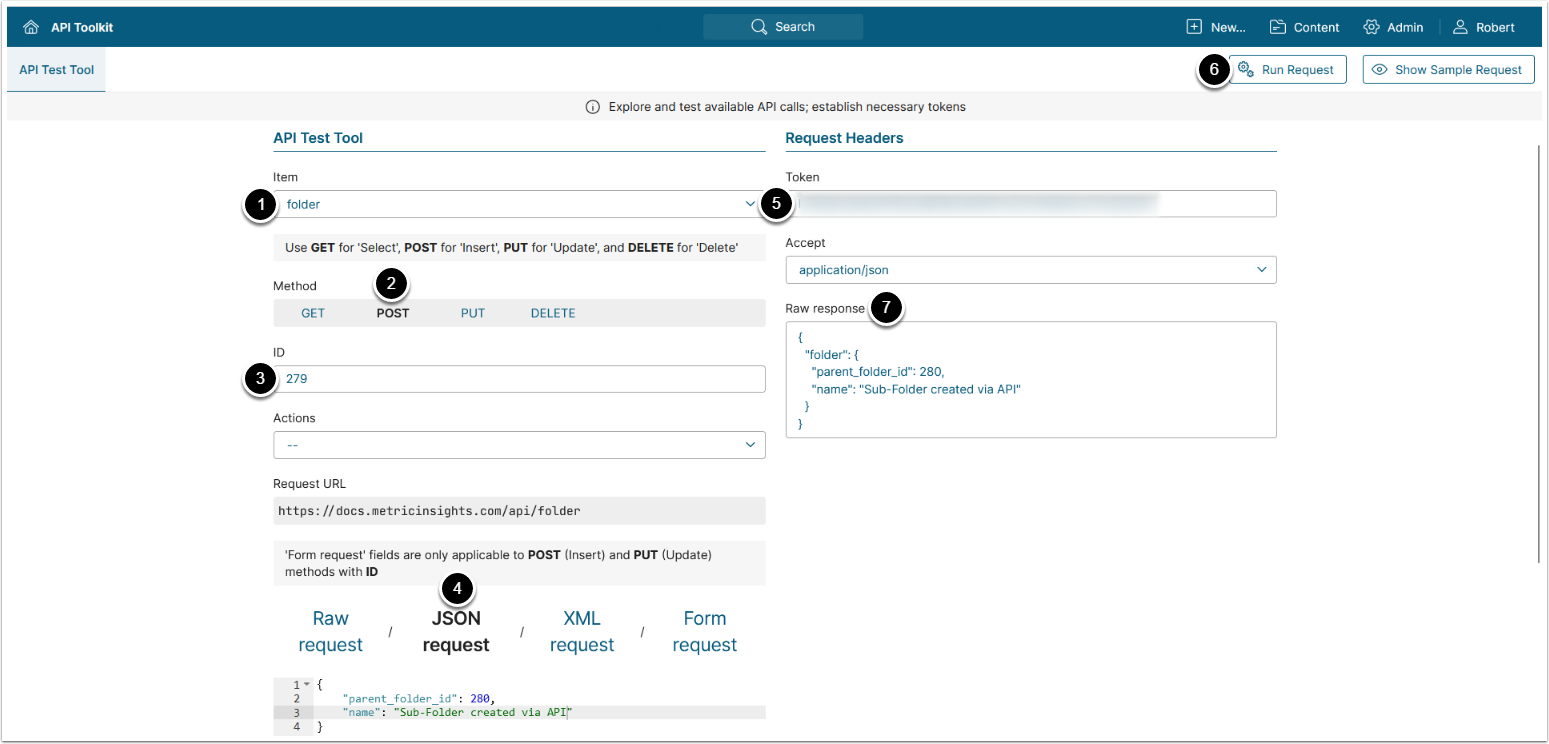Click the home icon beside API Toolkit
Screen dimensions: 1549x744
(x=31, y=27)
